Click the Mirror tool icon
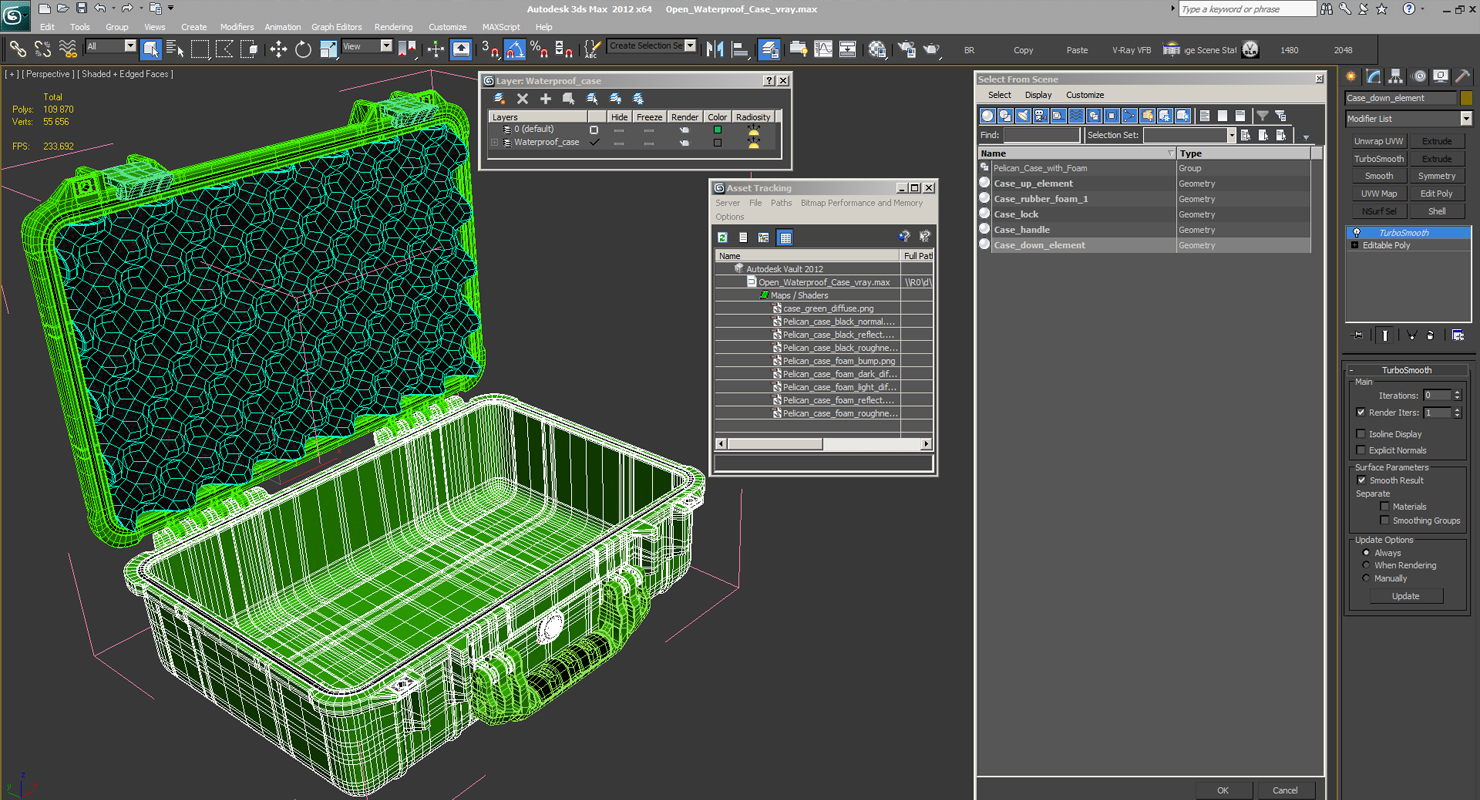 pyautogui.click(x=715, y=49)
